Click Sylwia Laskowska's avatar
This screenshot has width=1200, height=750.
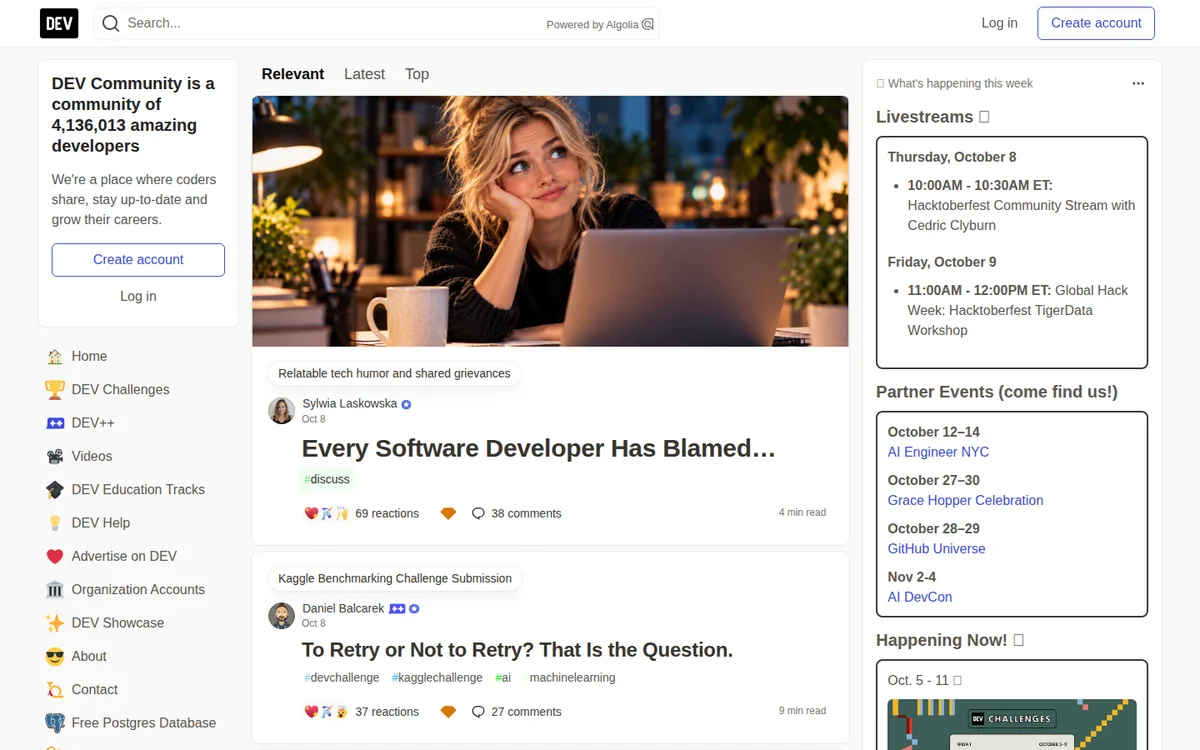tap(282, 411)
